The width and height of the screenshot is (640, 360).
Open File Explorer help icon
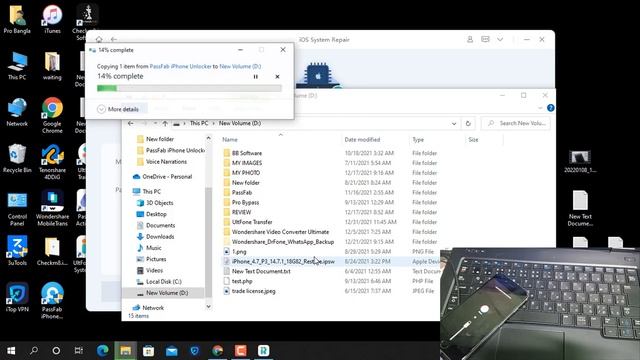(551, 108)
